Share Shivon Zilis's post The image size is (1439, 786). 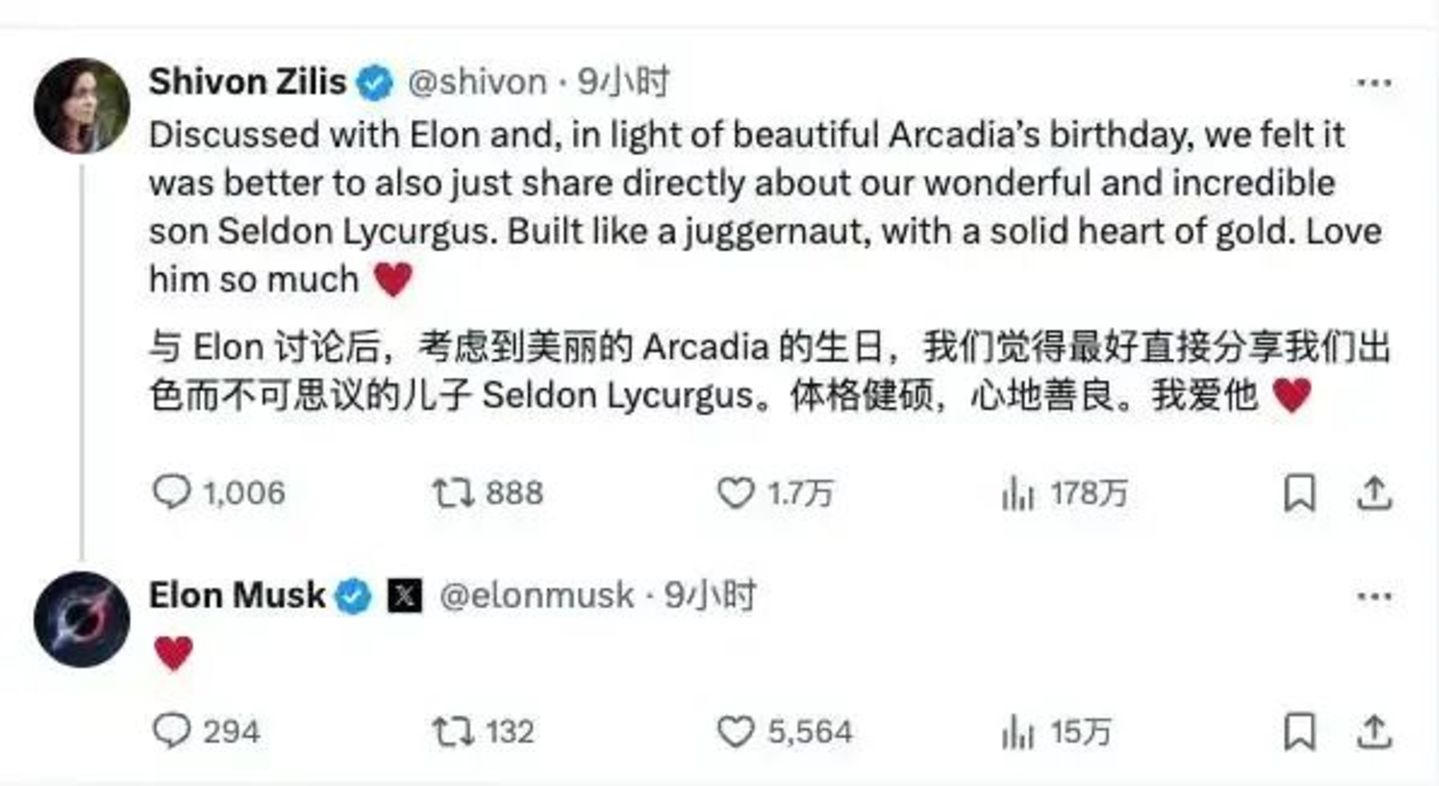(1375, 493)
